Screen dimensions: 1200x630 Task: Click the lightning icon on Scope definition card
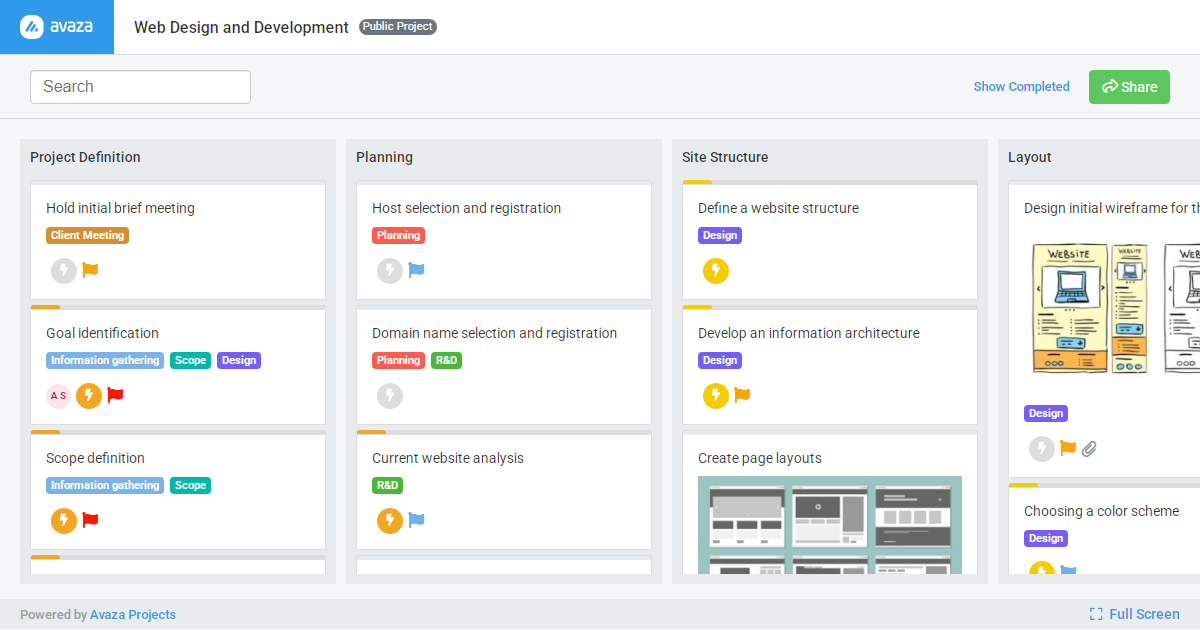(x=64, y=520)
